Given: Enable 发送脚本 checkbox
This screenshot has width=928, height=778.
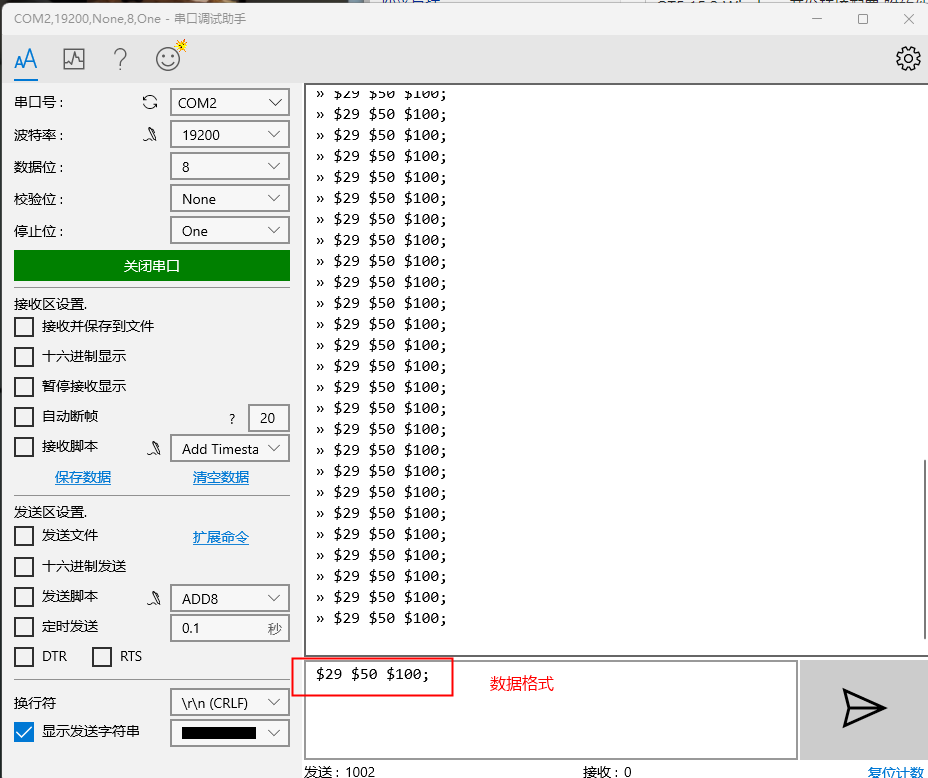Looking at the screenshot, I should pyautogui.click(x=24, y=596).
